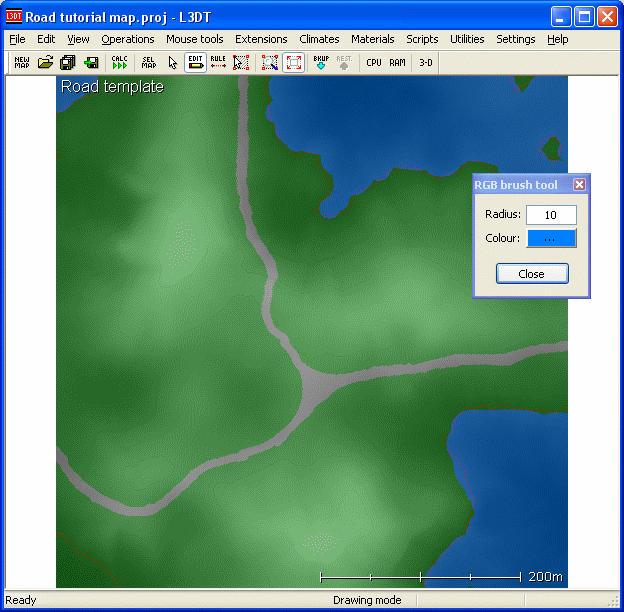This screenshot has width=624, height=612.
Task: Toggle the EDIT mode tool
Action: coord(195,62)
